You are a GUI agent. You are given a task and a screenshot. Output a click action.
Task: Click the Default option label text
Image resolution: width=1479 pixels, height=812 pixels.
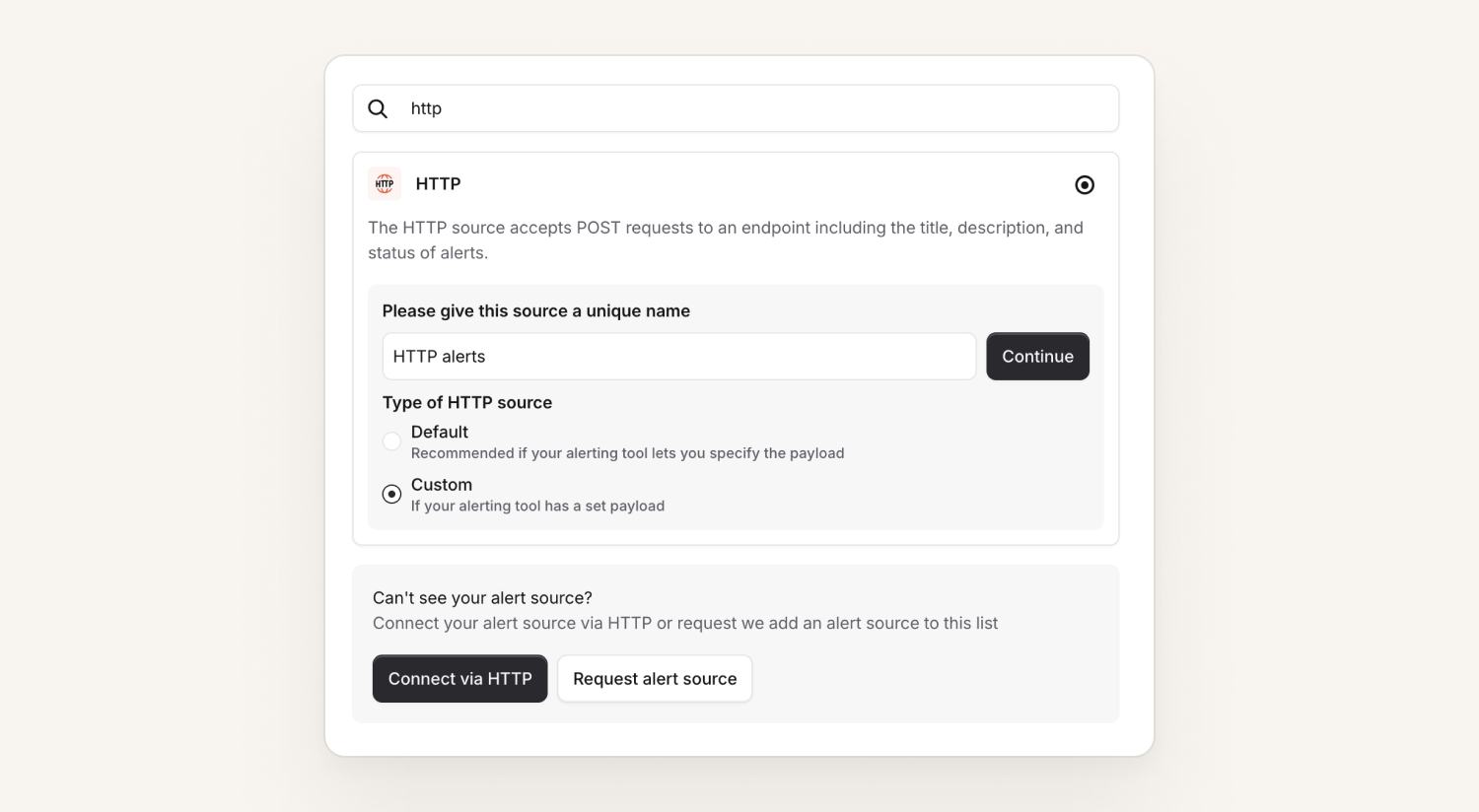440,432
